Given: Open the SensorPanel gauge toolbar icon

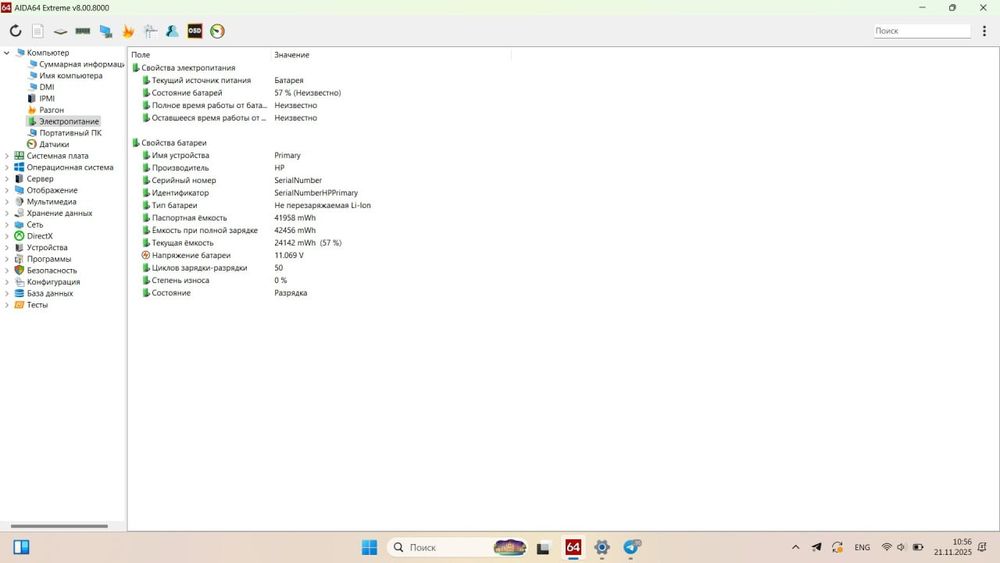Looking at the screenshot, I should 217,31.
